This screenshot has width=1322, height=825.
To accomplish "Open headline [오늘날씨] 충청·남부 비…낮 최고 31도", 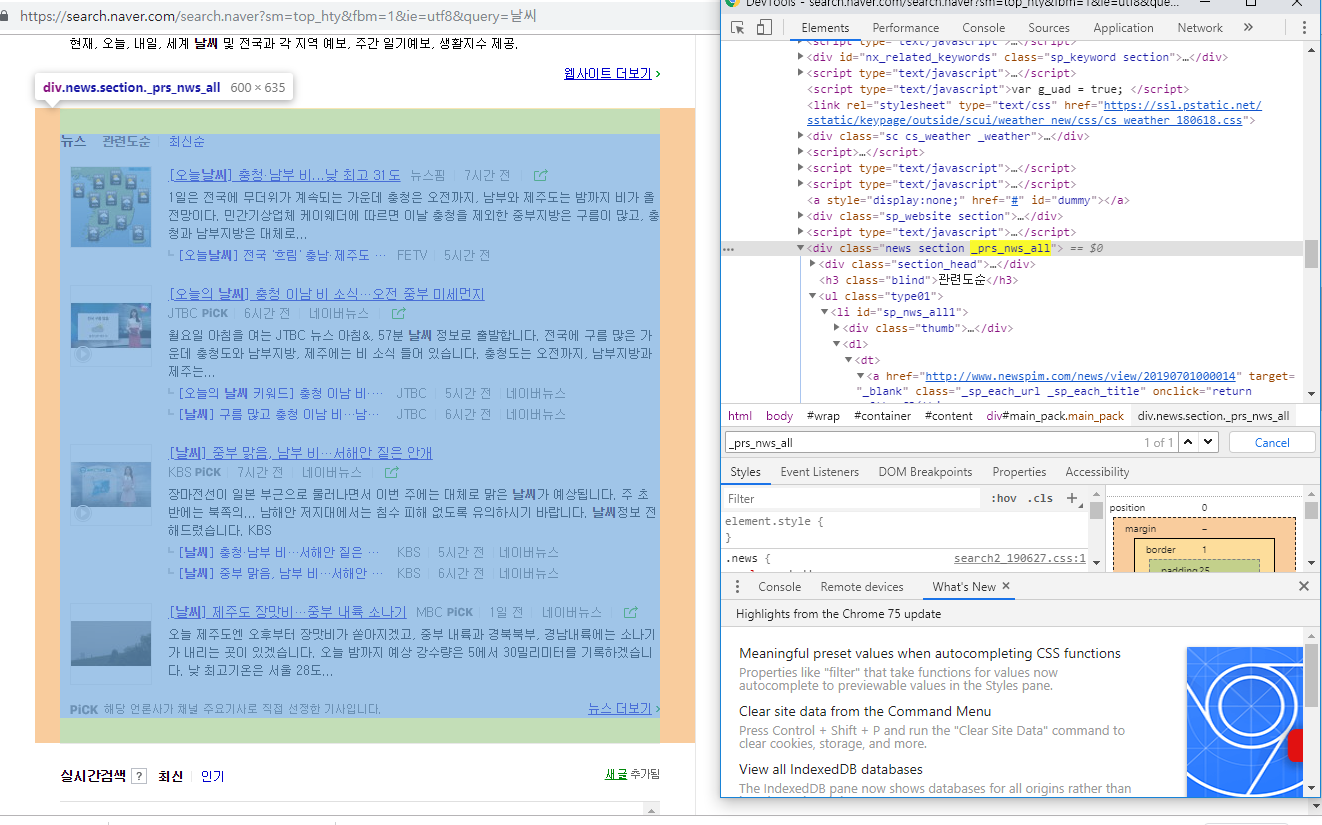I will click(x=285, y=175).
